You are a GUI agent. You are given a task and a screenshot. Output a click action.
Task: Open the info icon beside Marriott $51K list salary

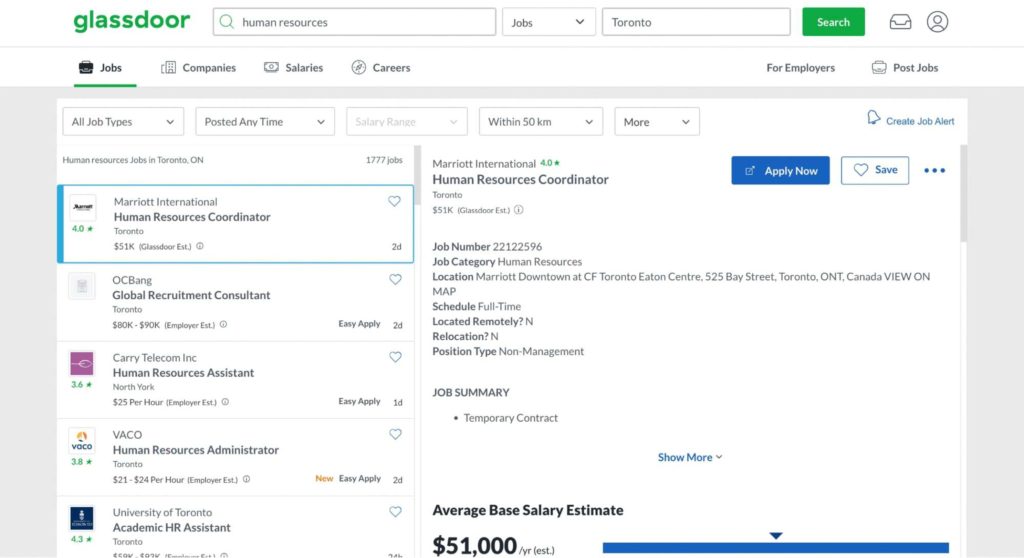coord(200,246)
